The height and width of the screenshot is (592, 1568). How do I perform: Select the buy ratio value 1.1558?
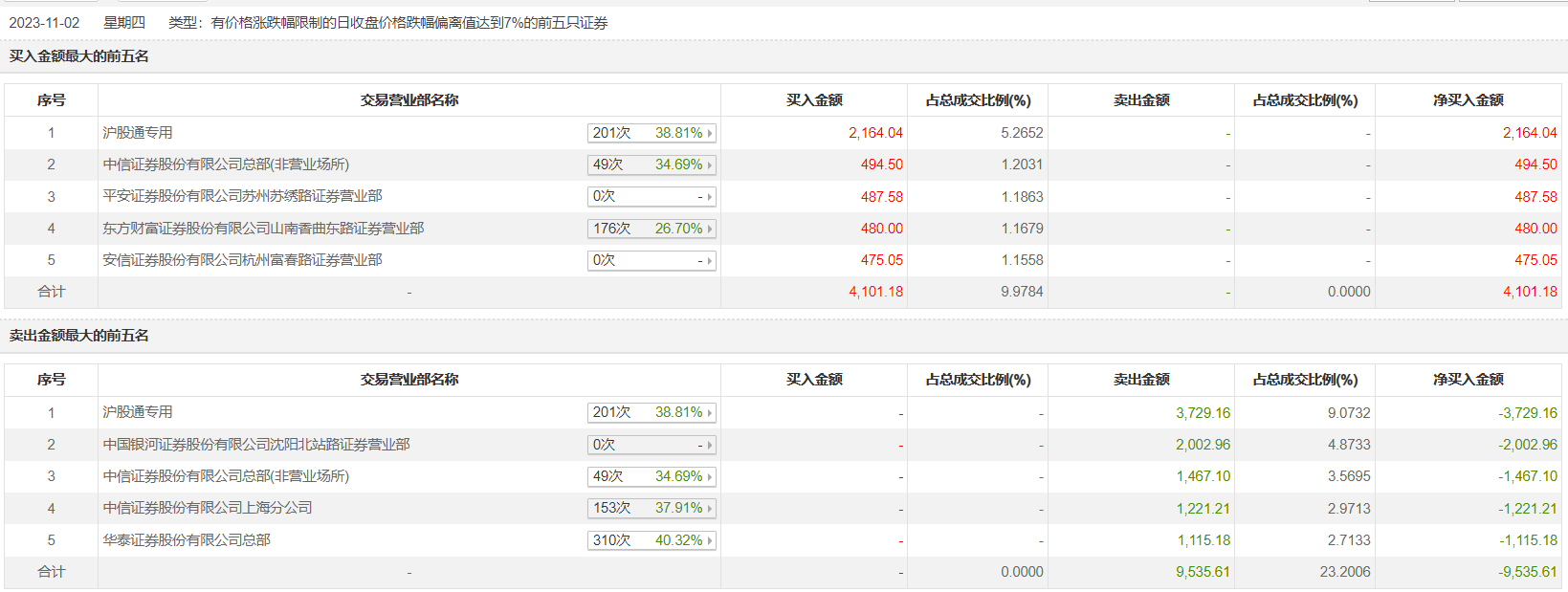click(x=1022, y=260)
